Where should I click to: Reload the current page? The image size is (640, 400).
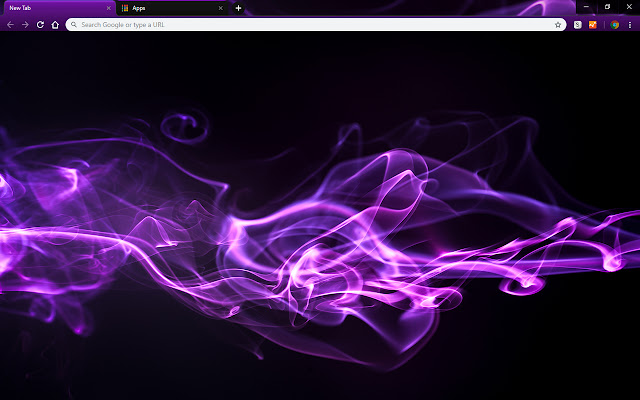click(40, 24)
